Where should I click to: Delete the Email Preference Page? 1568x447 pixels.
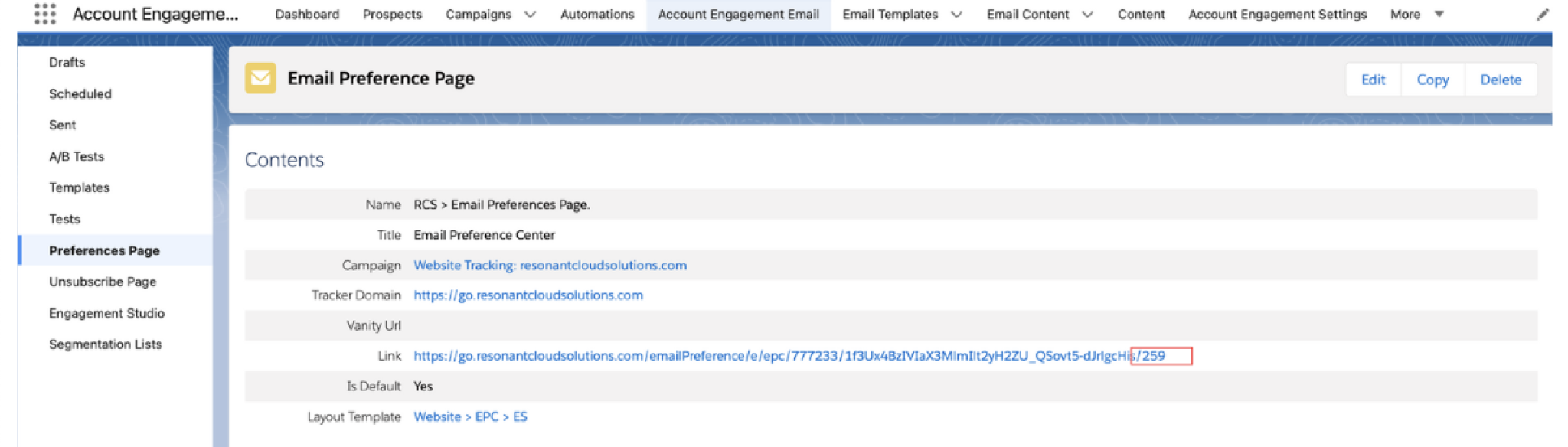[1500, 80]
